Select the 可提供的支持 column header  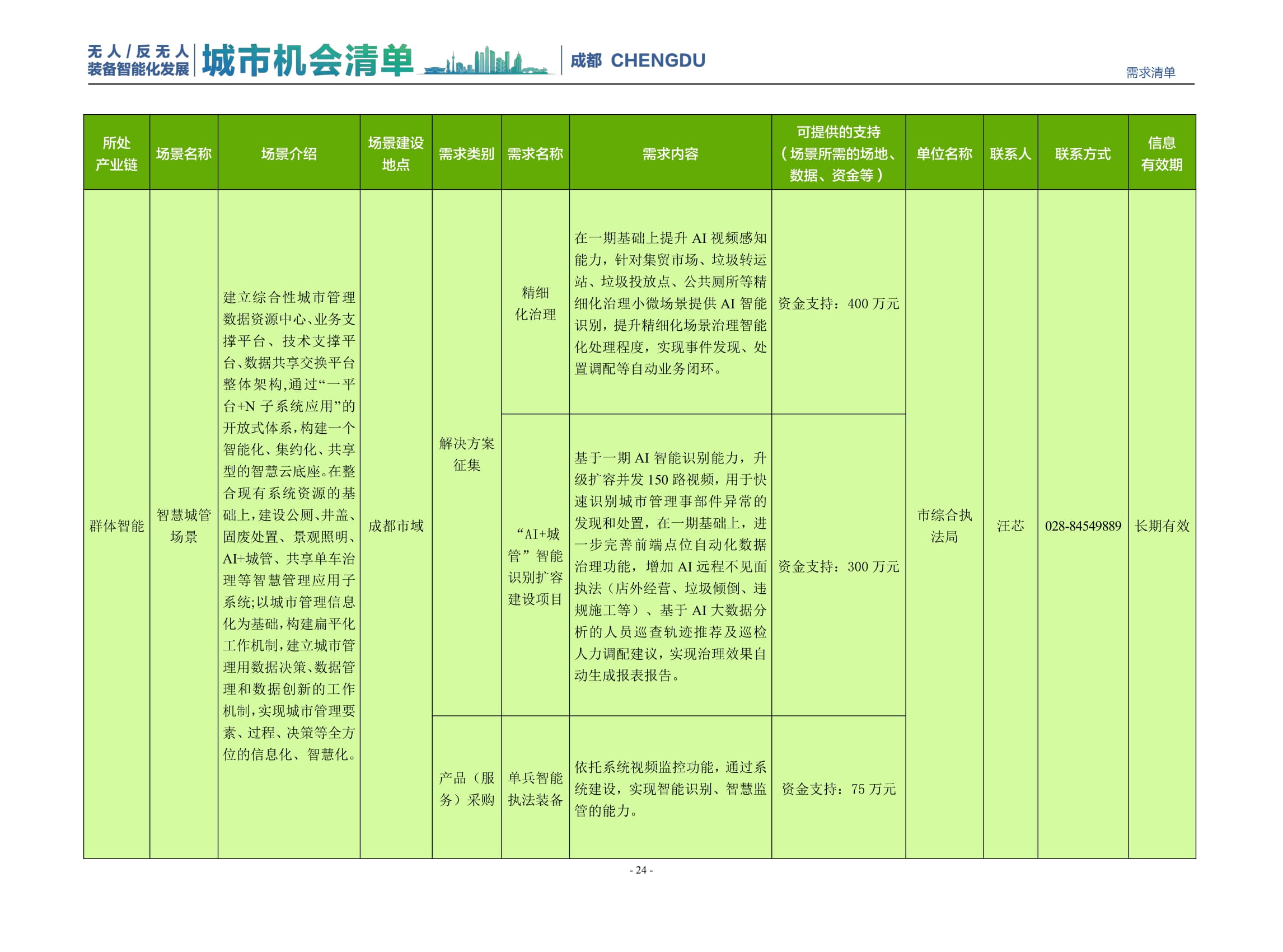(837, 154)
